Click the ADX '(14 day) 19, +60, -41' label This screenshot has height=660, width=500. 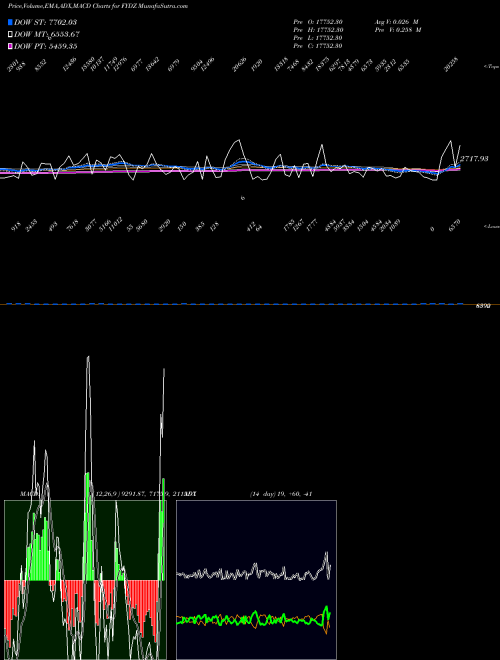click(281, 494)
